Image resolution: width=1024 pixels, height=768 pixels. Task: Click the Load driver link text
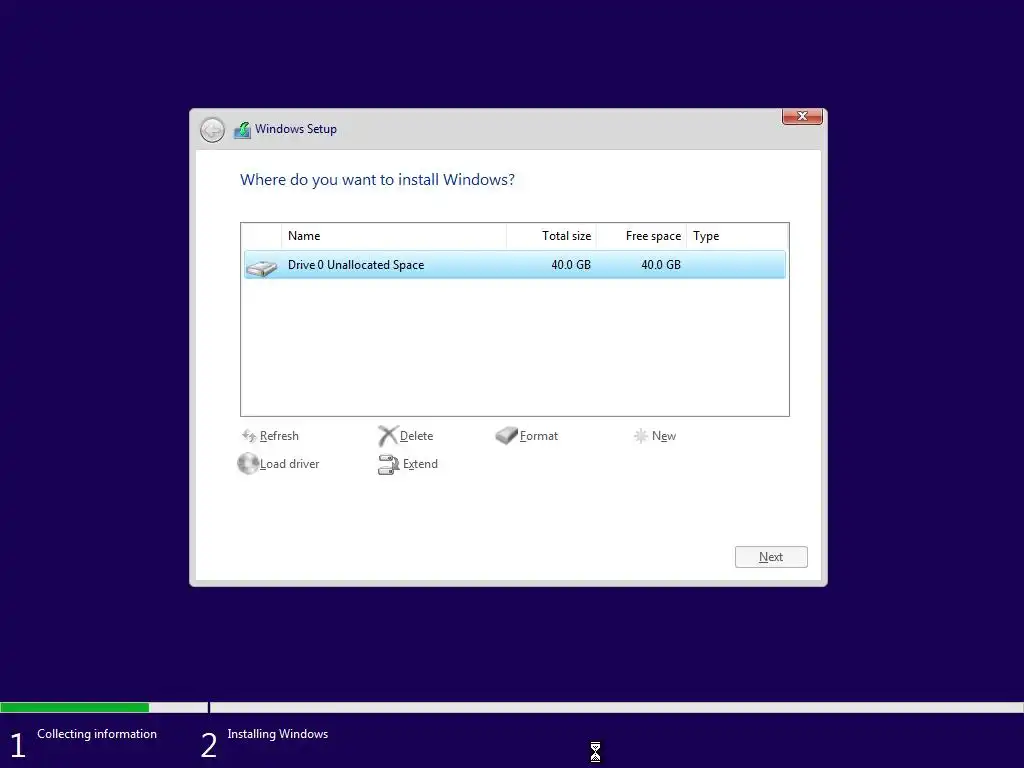289,464
